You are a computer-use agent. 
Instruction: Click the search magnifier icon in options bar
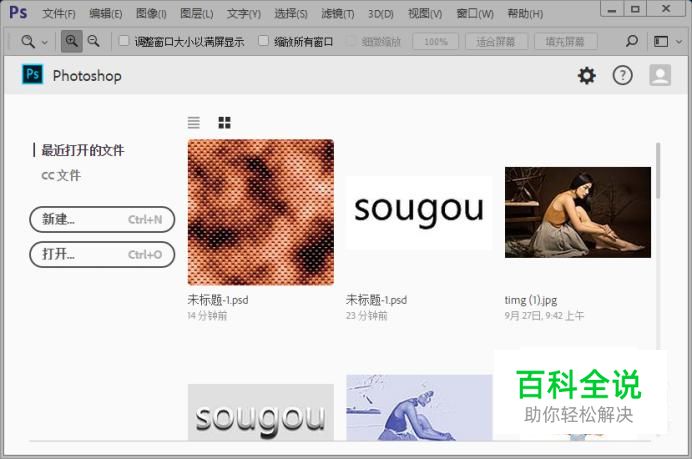click(632, 41)
